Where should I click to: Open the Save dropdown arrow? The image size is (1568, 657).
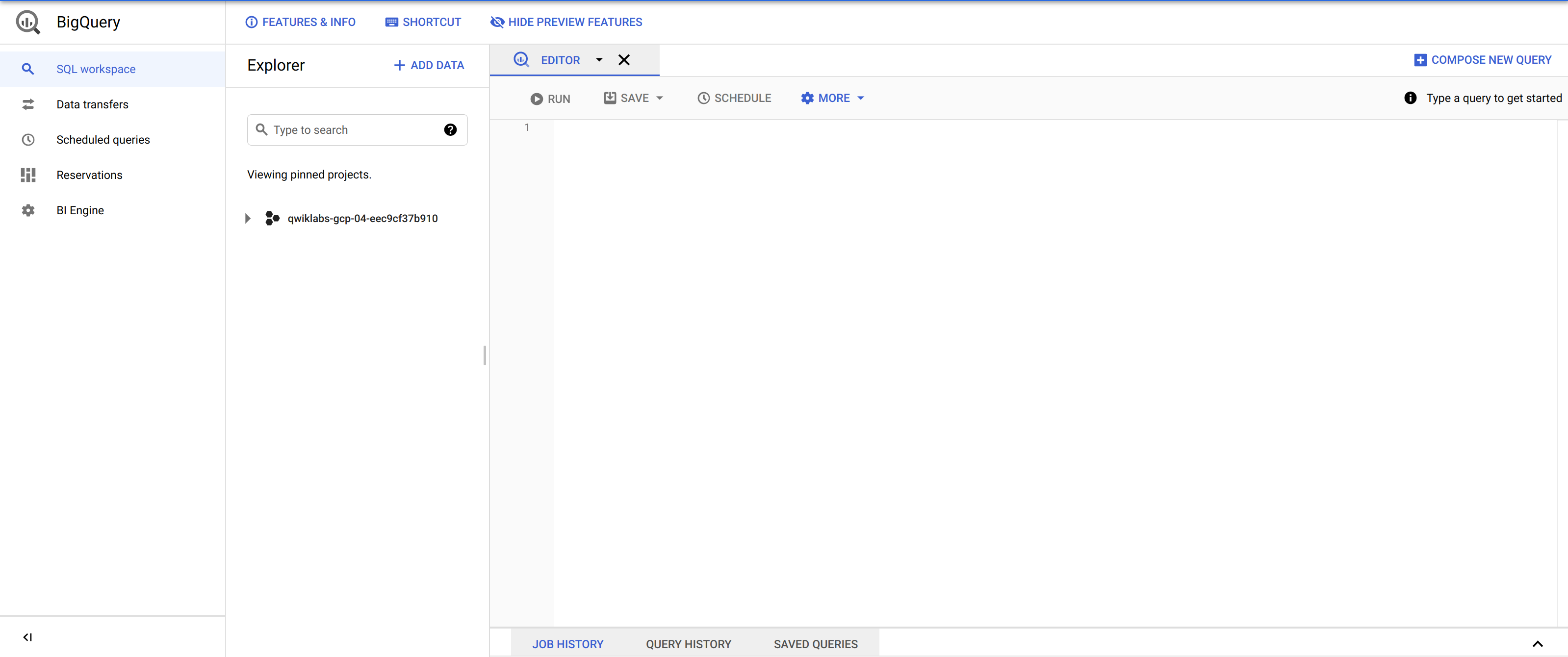tap(660, 99)
